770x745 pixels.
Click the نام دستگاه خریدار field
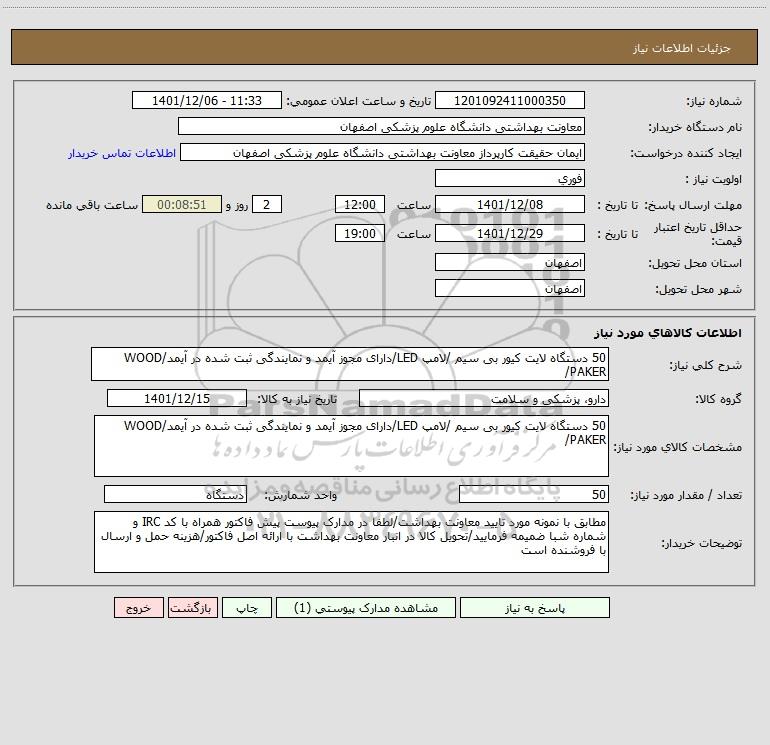[382, 126]
